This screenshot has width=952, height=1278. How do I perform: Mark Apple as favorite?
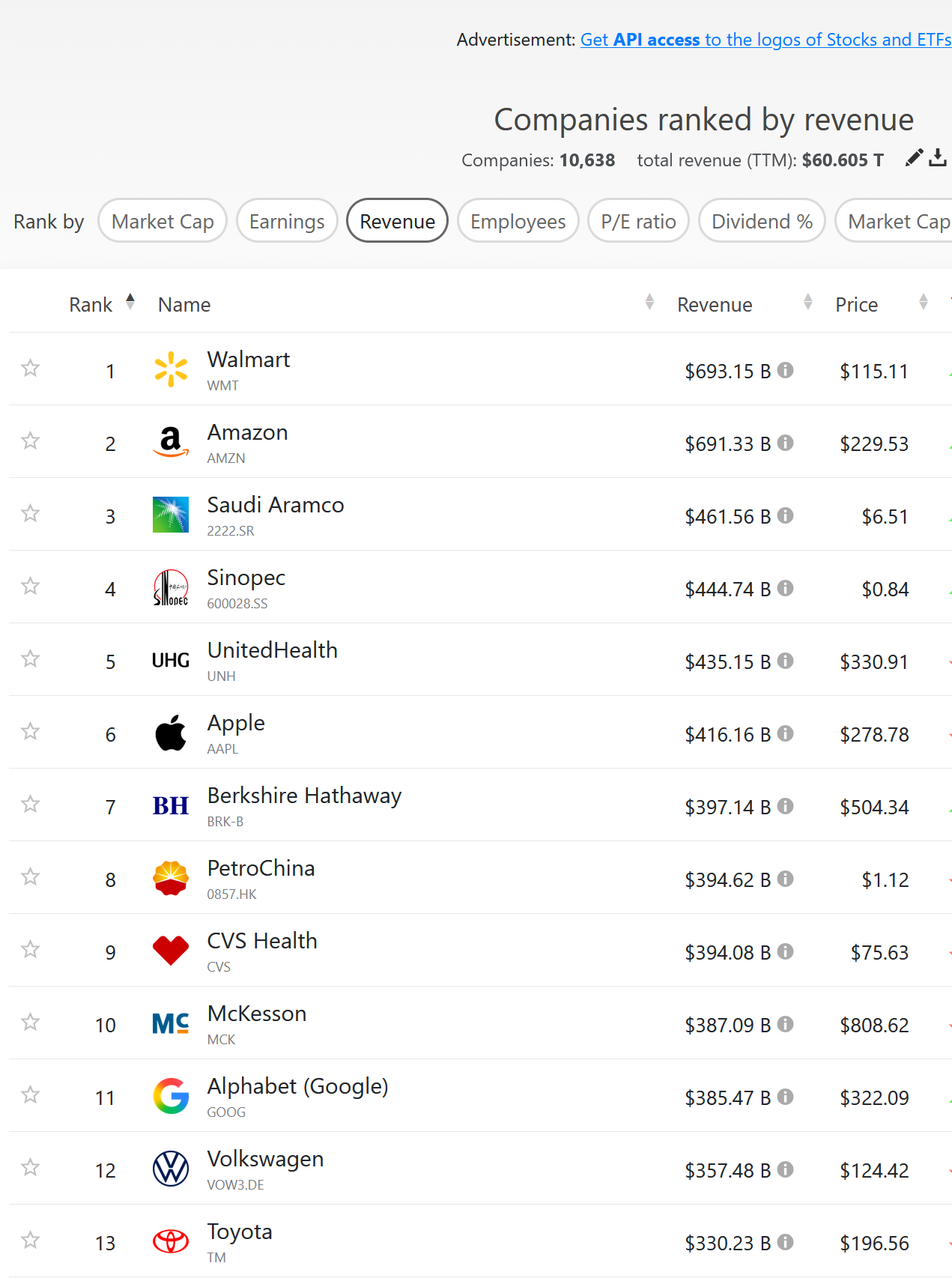tap(30, 731)
